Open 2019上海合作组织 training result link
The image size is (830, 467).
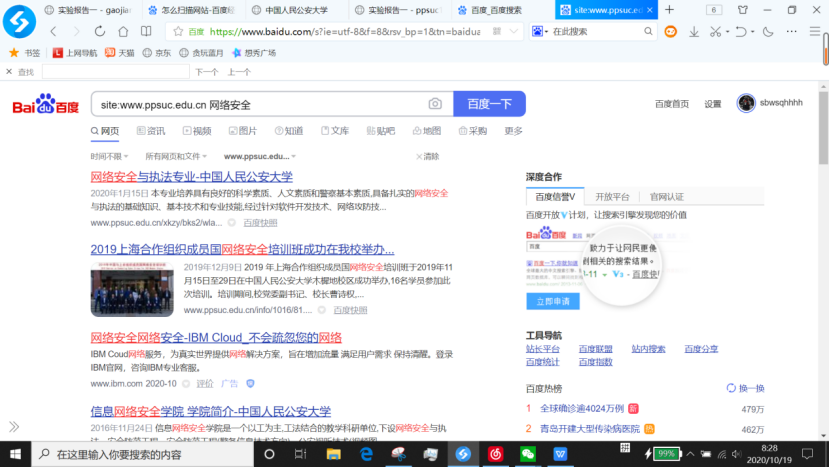242,249
